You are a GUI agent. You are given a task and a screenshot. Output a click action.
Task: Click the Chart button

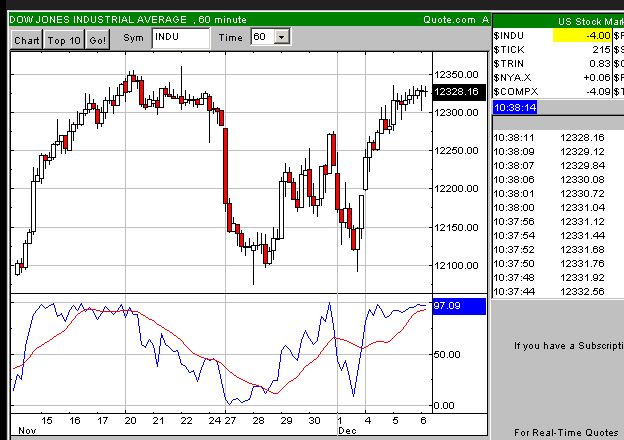[x=27, y=40]
